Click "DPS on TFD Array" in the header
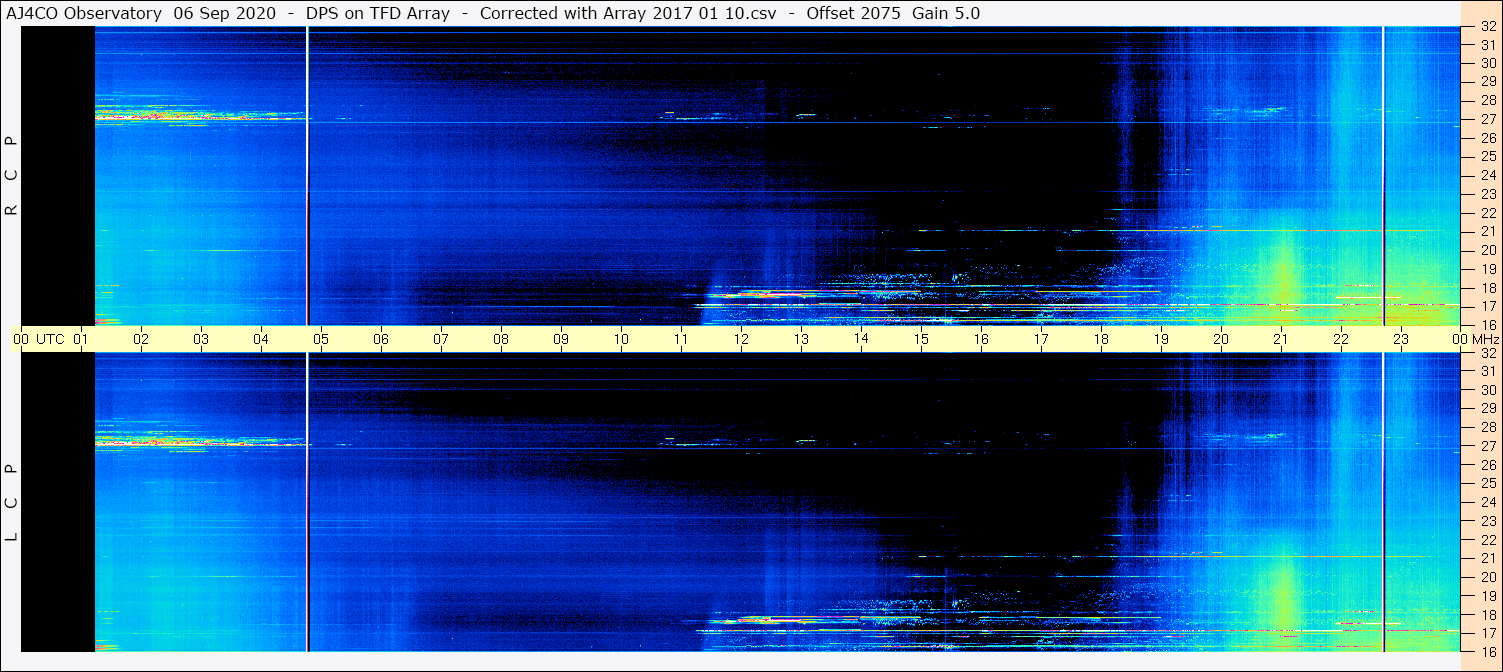 (x=379, y=13)
